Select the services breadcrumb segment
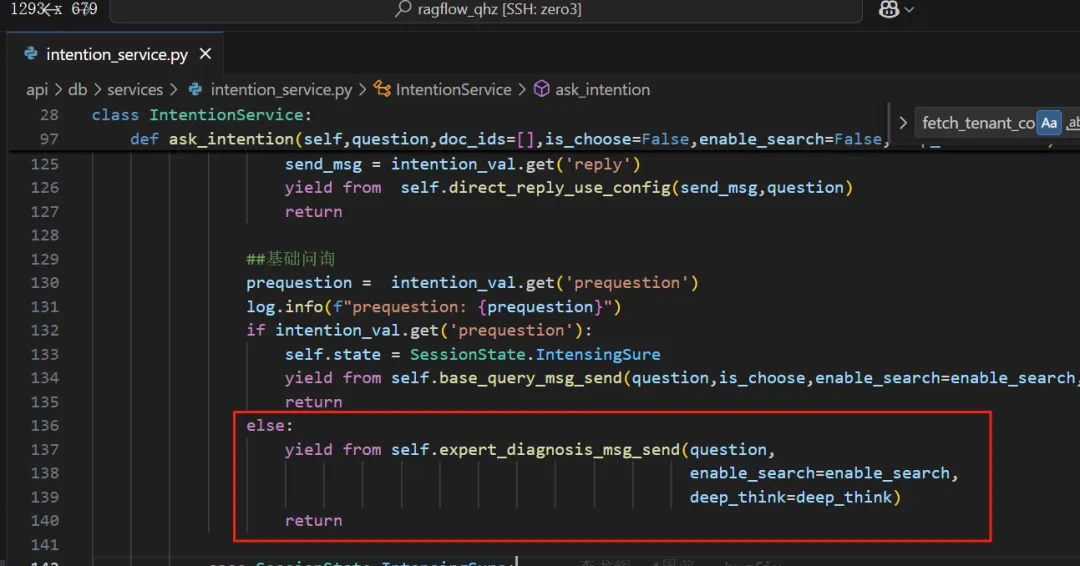This screenshot has height=566, width=1080. [x=135, y=90]
